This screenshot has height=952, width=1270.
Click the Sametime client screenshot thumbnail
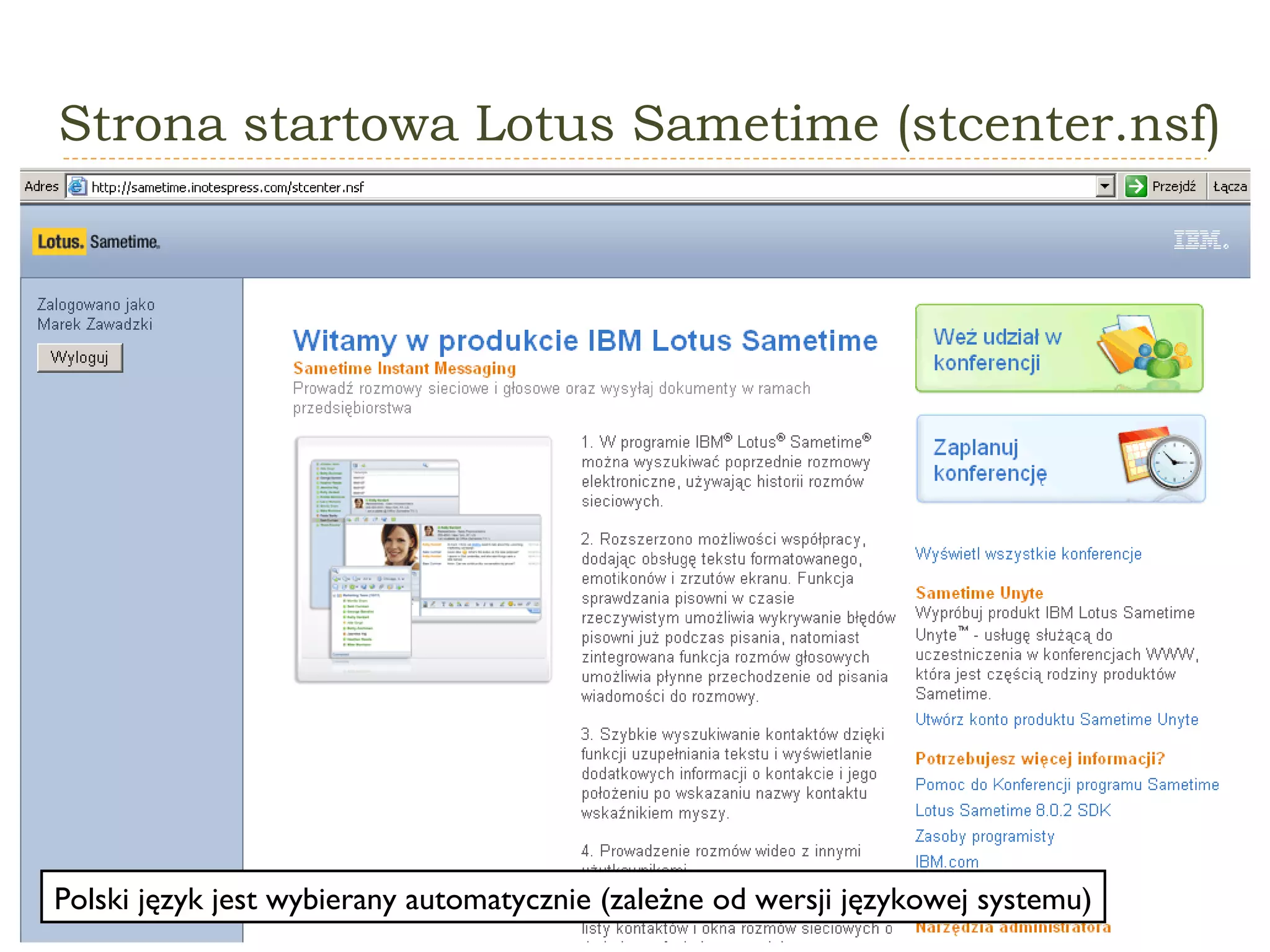tap(424, 560)
